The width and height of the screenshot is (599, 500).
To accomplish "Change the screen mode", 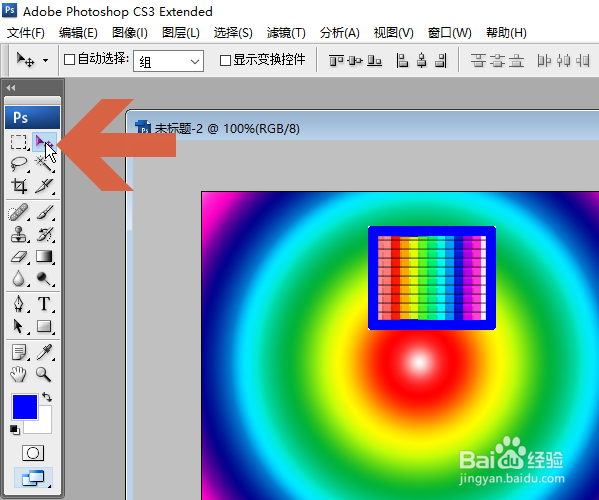I will (33, 477).
